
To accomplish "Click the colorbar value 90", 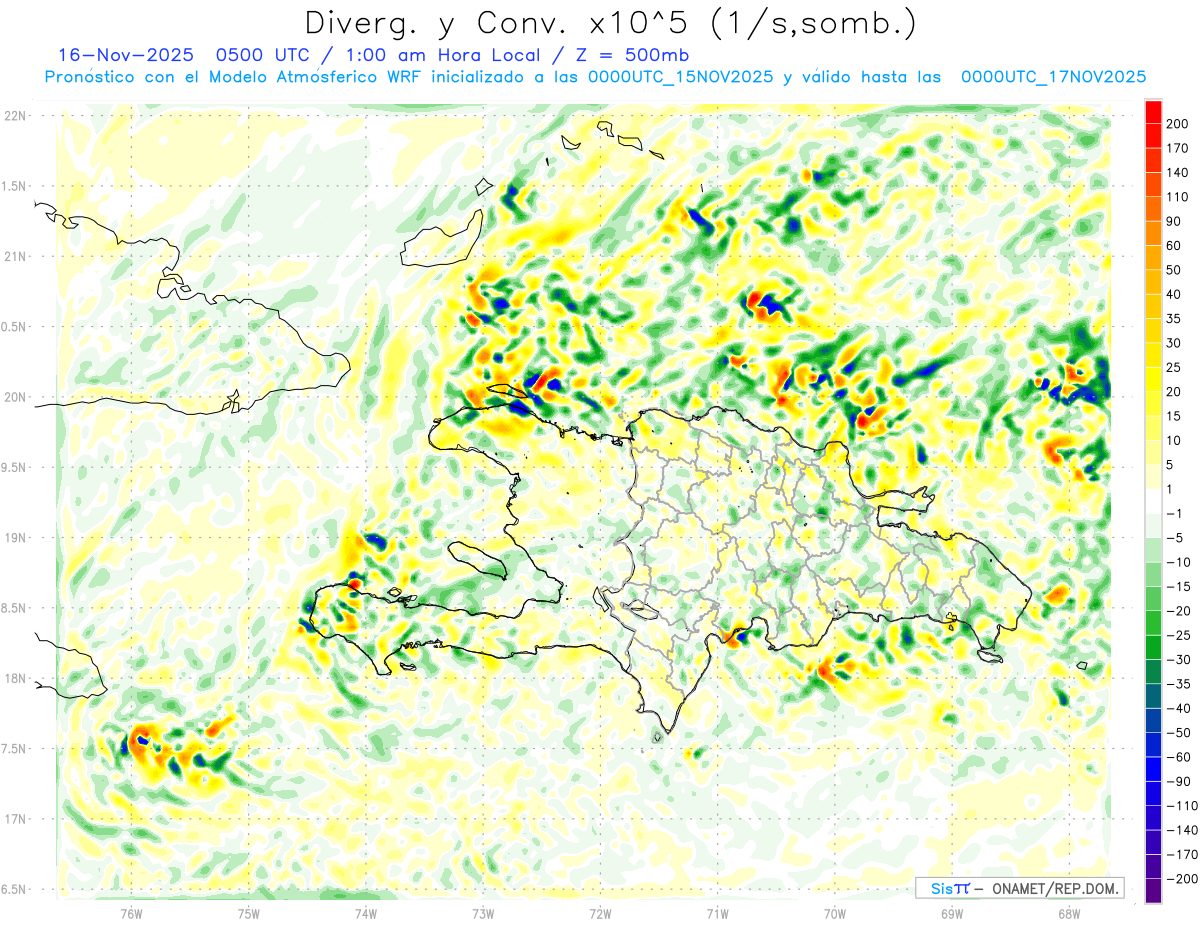I will tap(1175, 221).
